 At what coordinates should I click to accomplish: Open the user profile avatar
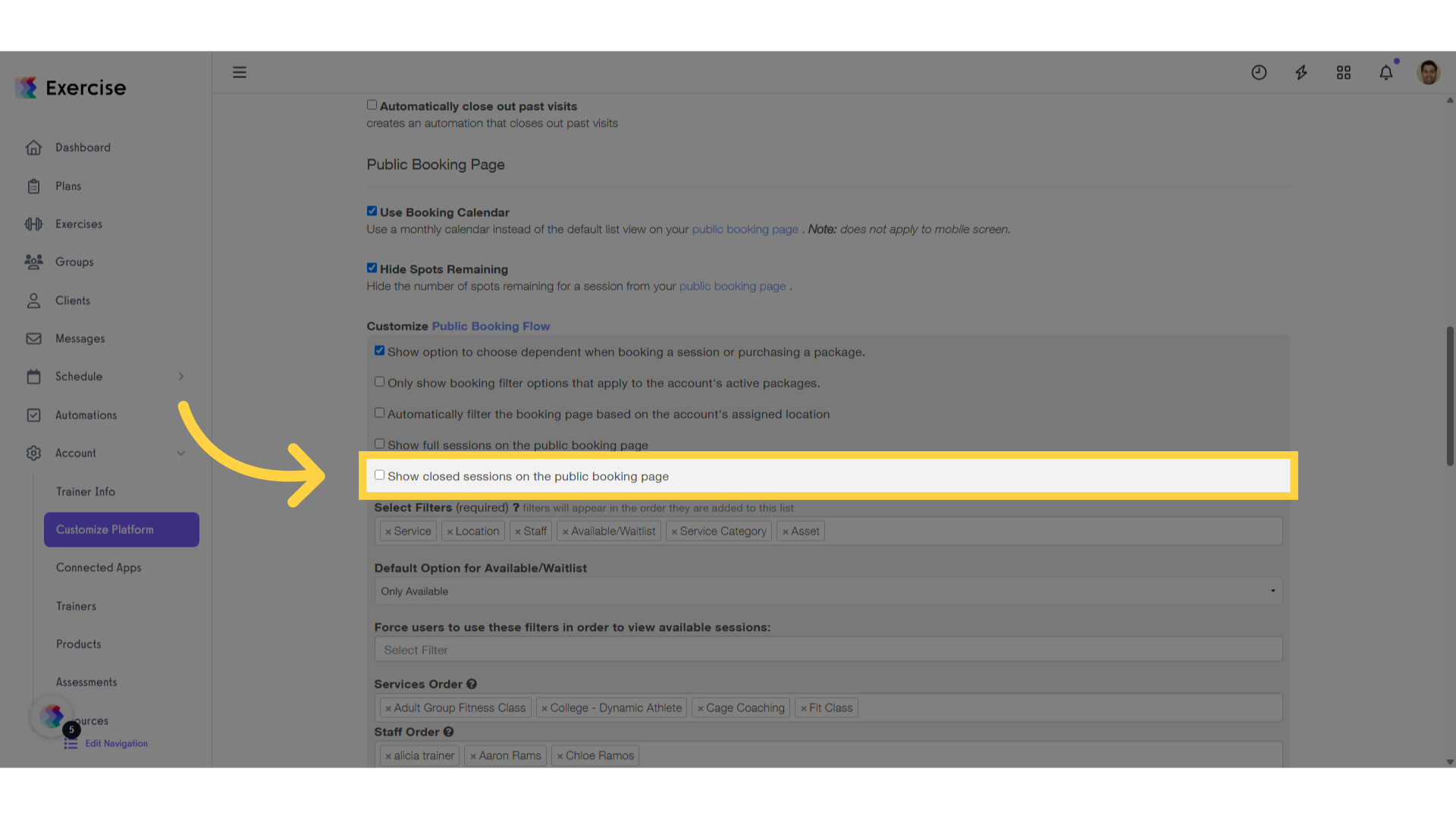click(1429, 73)
